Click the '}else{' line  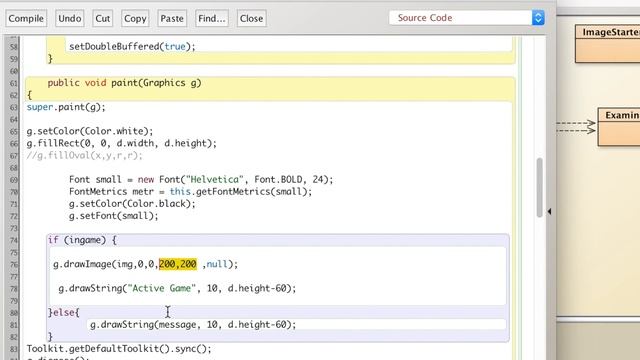point(64,312)
